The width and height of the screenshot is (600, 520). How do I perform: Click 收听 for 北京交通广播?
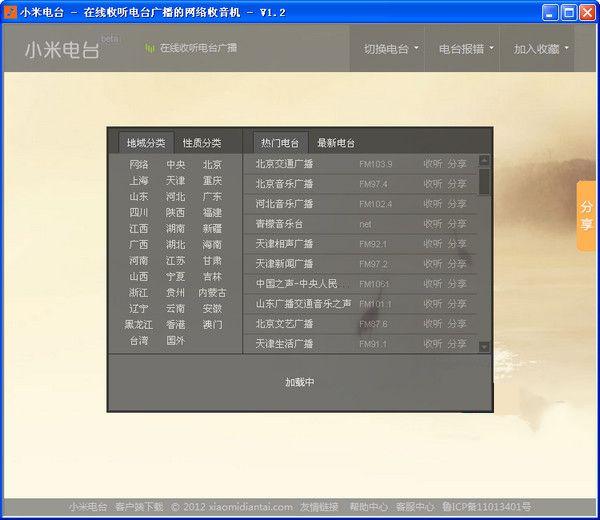click(433, 164)
